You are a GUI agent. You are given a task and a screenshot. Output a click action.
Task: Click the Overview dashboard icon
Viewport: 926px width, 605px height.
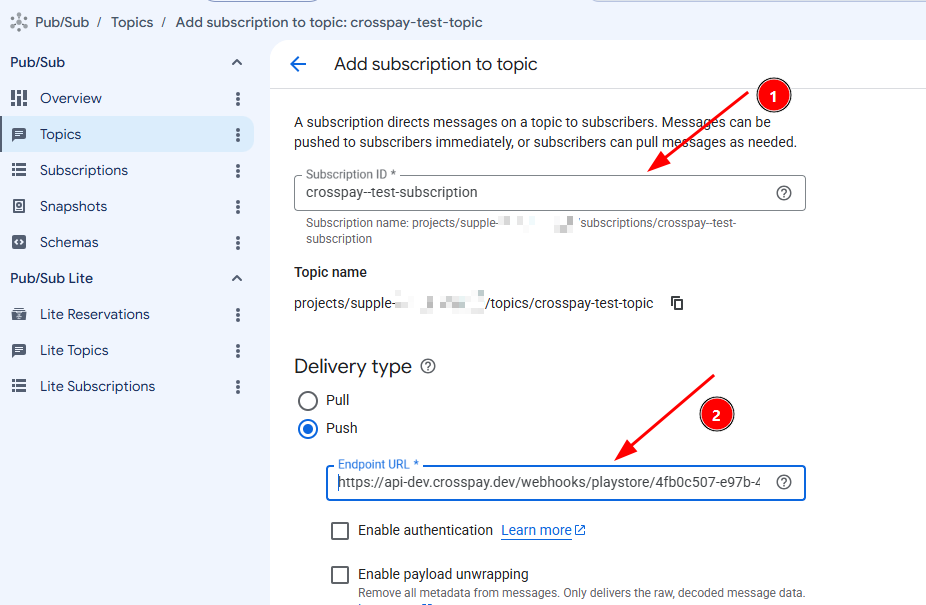click(x=19, y=98)
